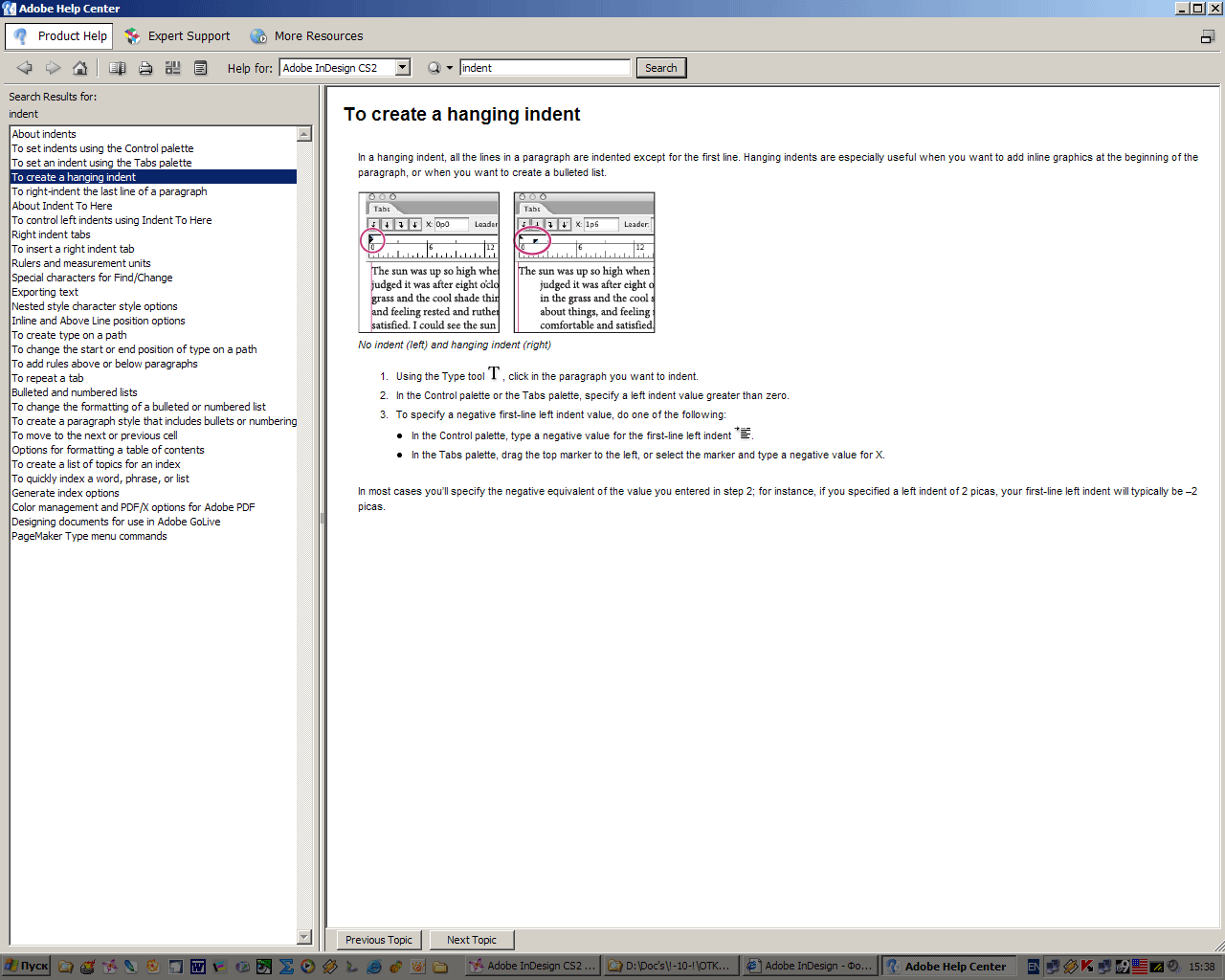Viewport: 1225px width, 980px height.
Task: Click the first-line left indent icon in step 3
Action: pos(744,434)
